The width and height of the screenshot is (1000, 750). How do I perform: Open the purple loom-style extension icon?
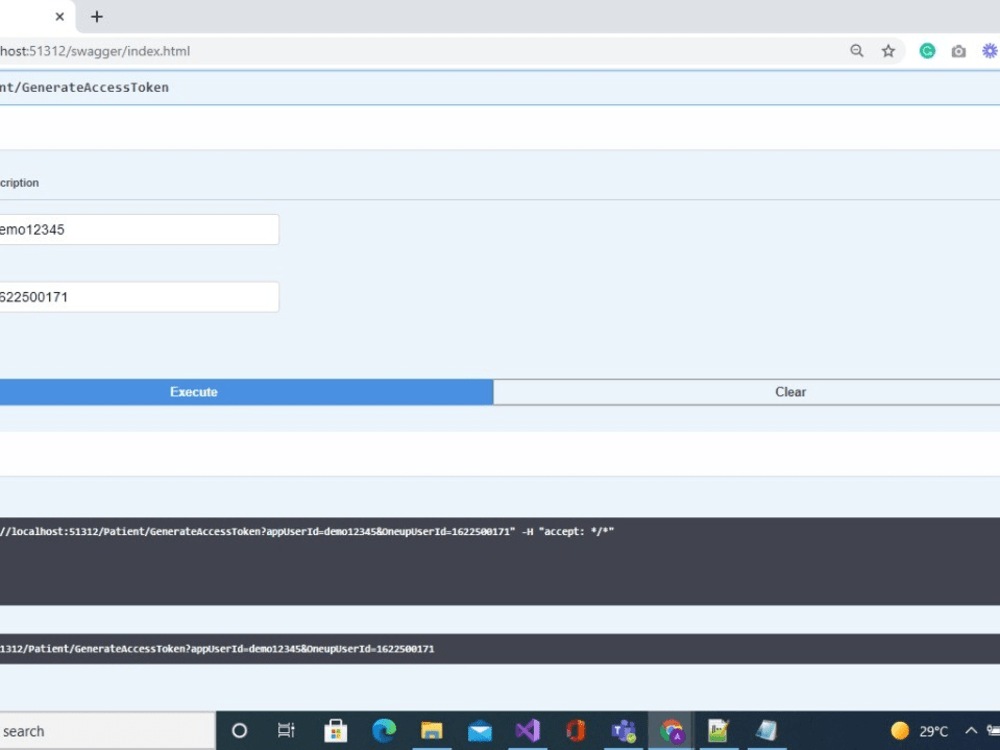(x=990, y=50)
